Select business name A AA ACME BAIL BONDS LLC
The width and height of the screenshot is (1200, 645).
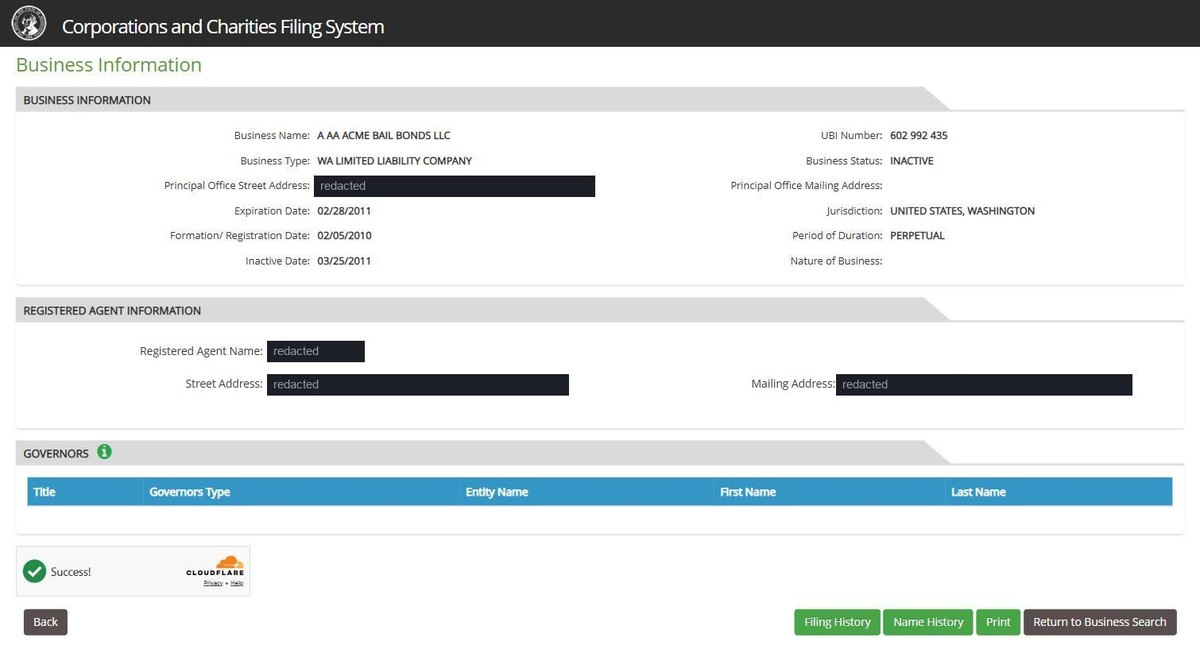click(x=384, y=135)
